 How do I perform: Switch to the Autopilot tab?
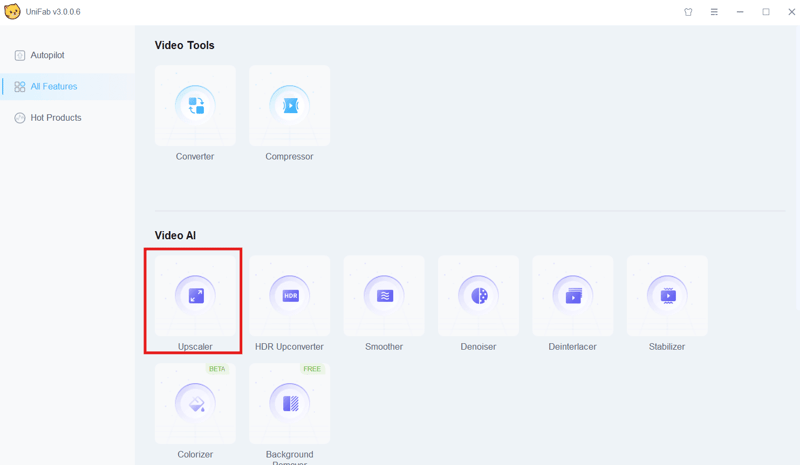click(47, 55)
